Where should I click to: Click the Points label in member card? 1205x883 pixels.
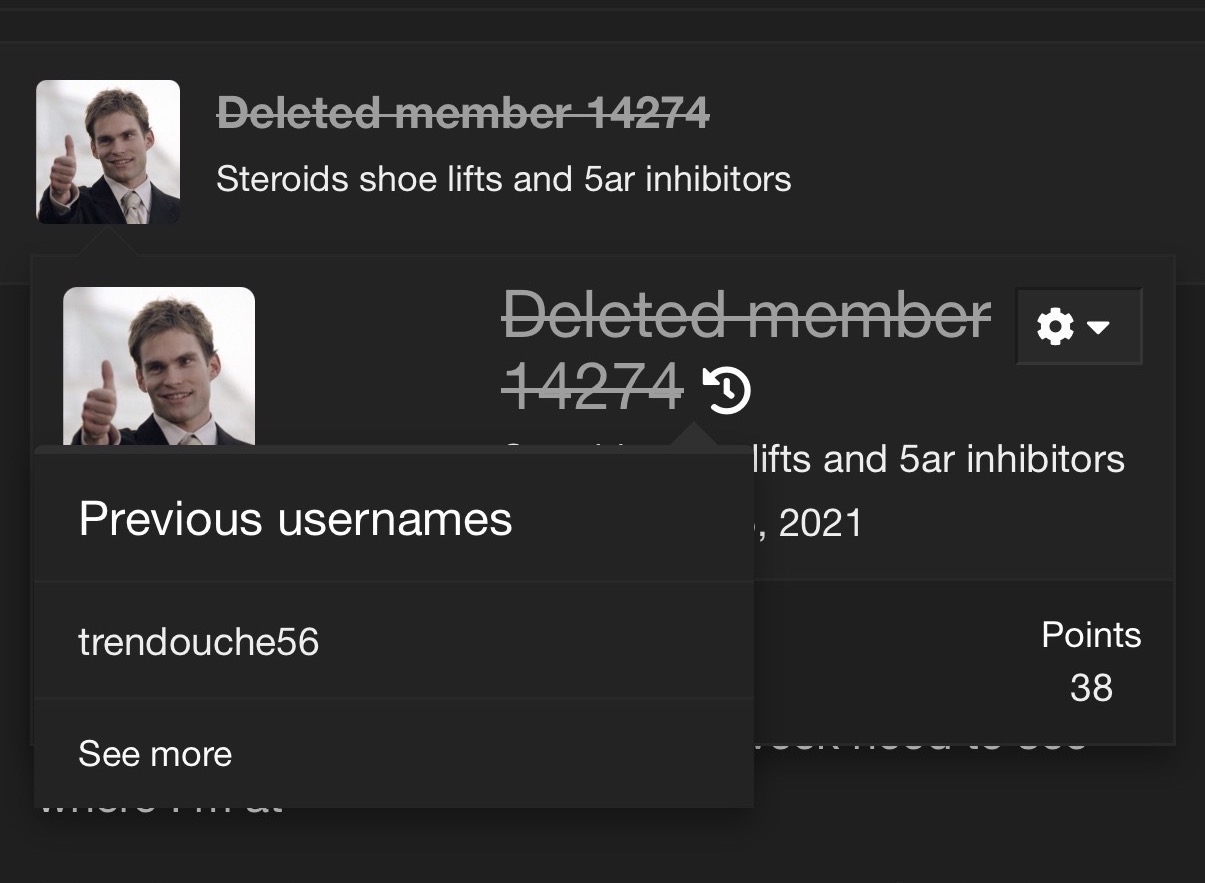tap(1091, 635)
